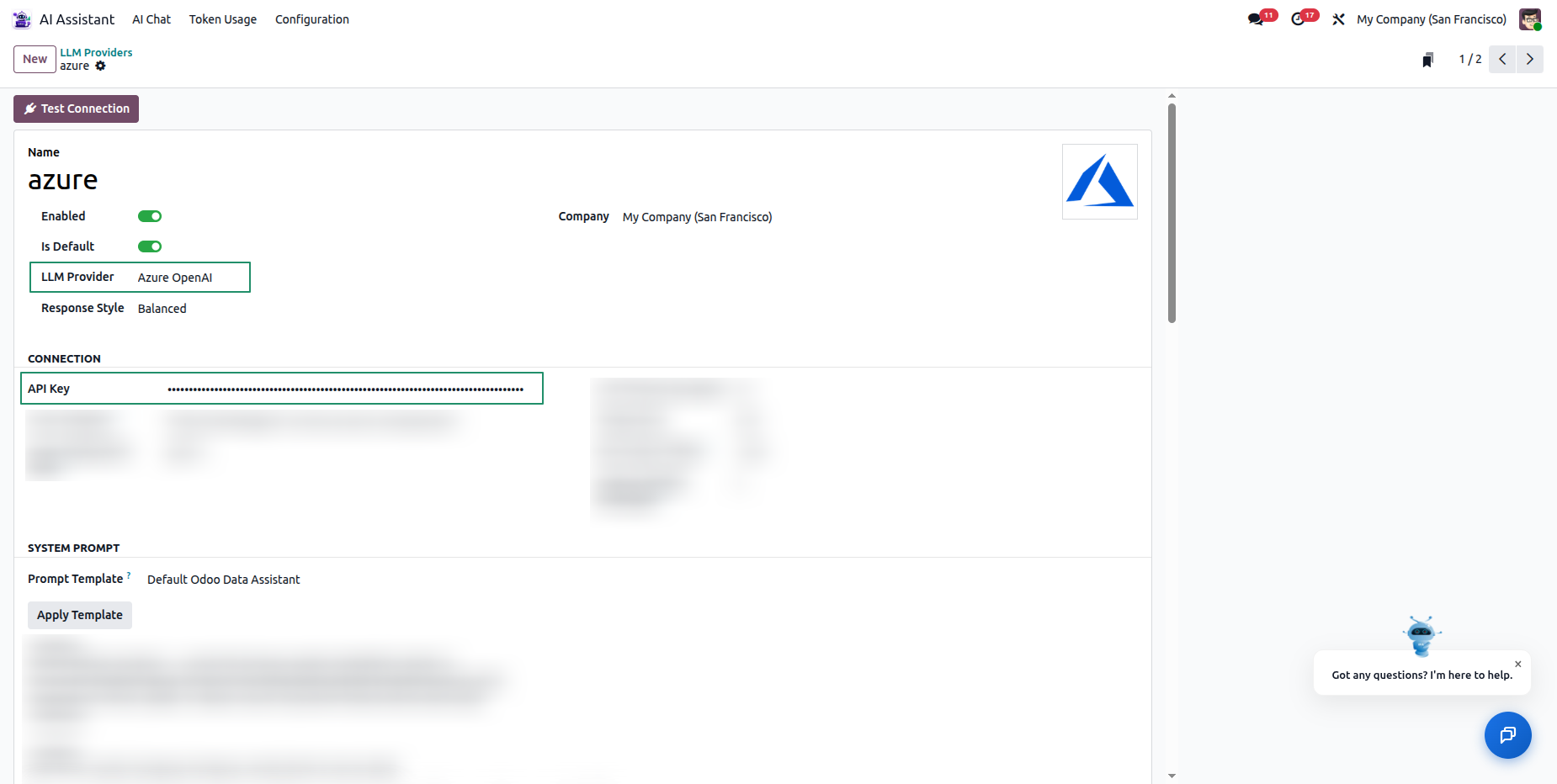Go to previous record arrow
1557x784 pixels.
[x=1502, y=59]
